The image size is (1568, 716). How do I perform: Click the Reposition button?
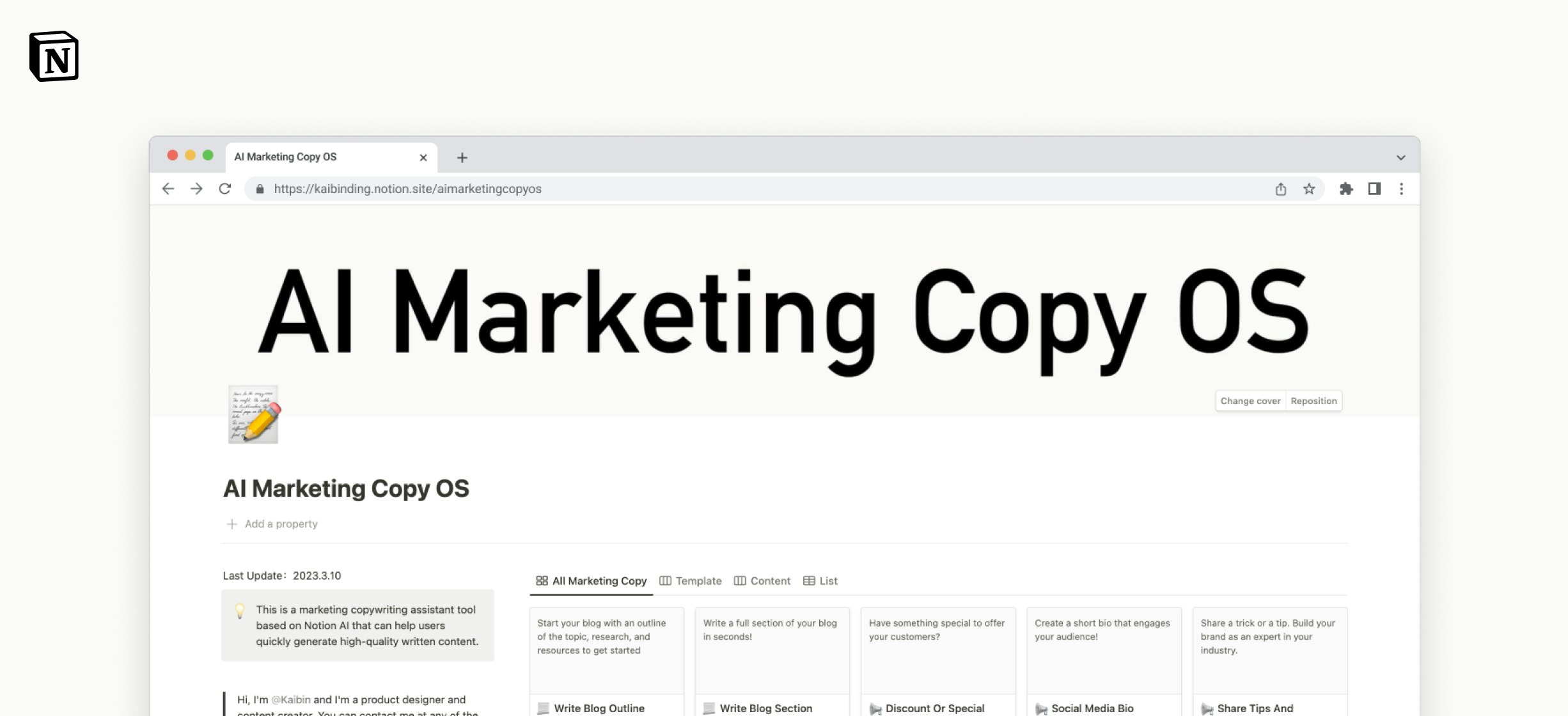click(x=1313, y=401)
